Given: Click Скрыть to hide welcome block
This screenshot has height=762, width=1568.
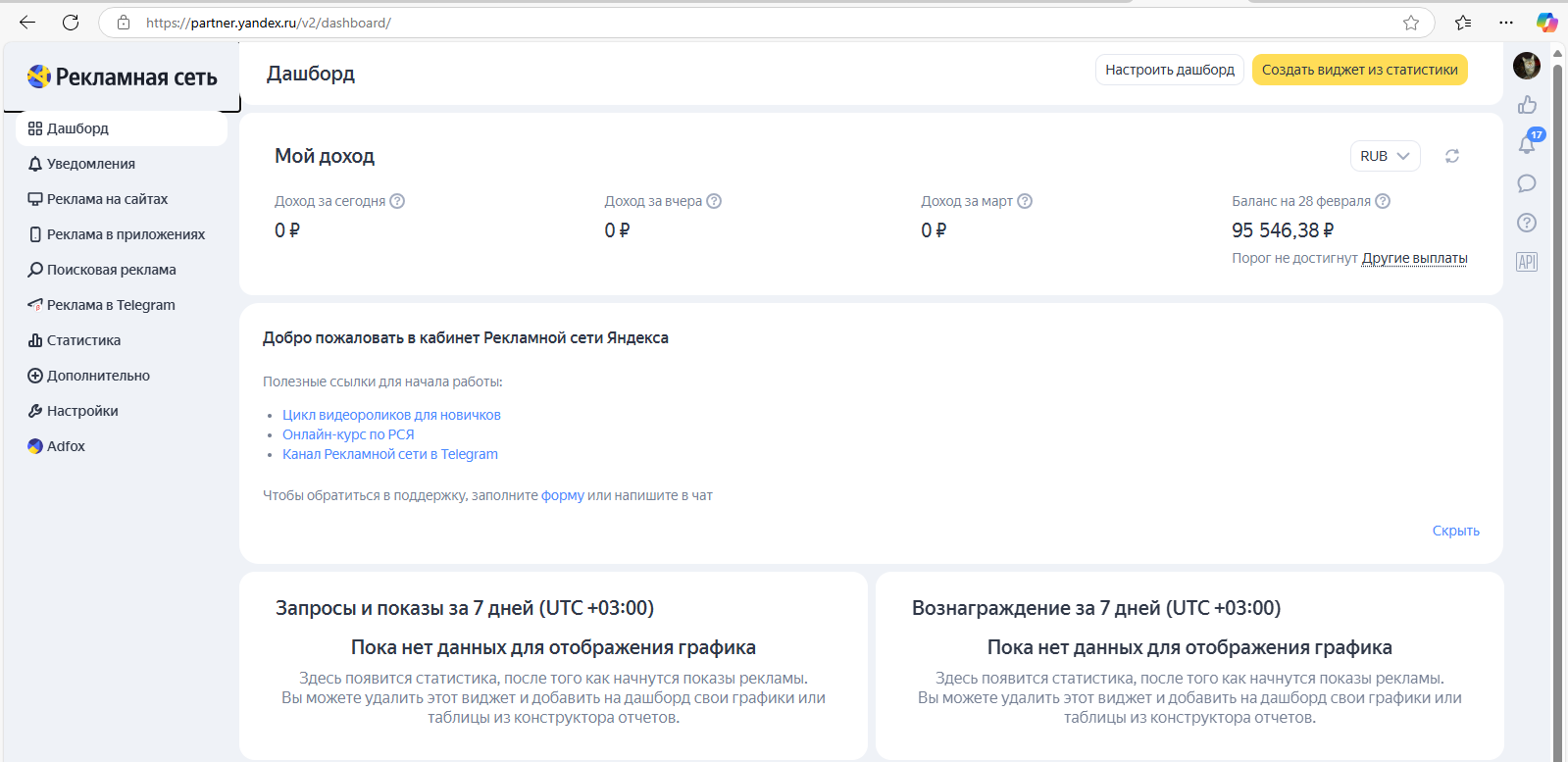Looking at the screenshot, I should point(1456,531).
